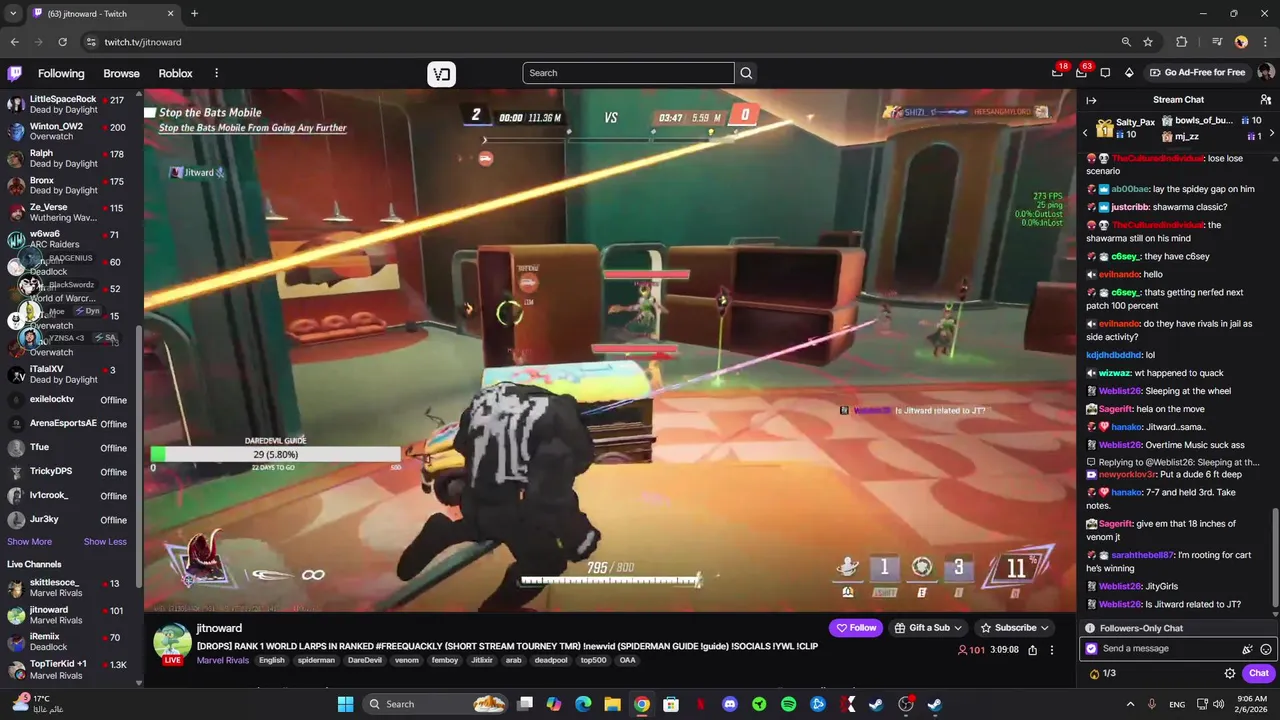
Task: Open the Prime loot notifications icon showing 18
Action: [x=1057, y=72]
